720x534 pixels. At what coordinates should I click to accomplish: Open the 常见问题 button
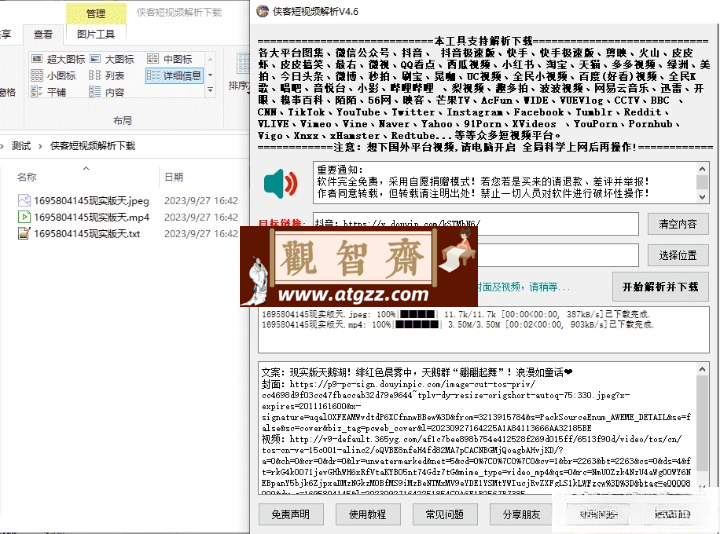[445, 514]
